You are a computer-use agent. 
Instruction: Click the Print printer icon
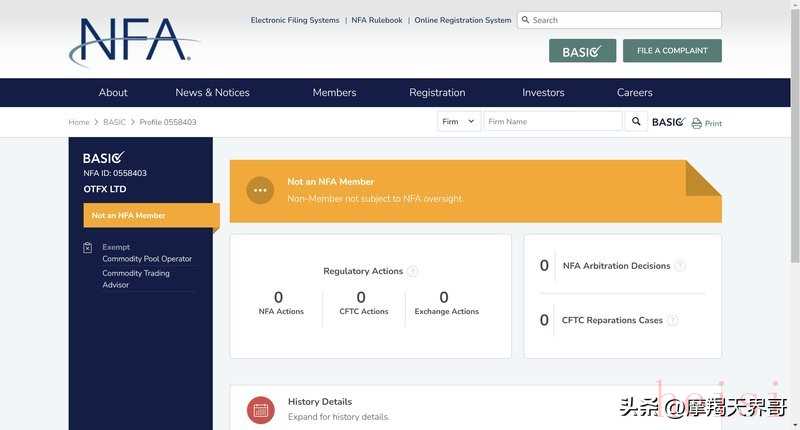697,123
